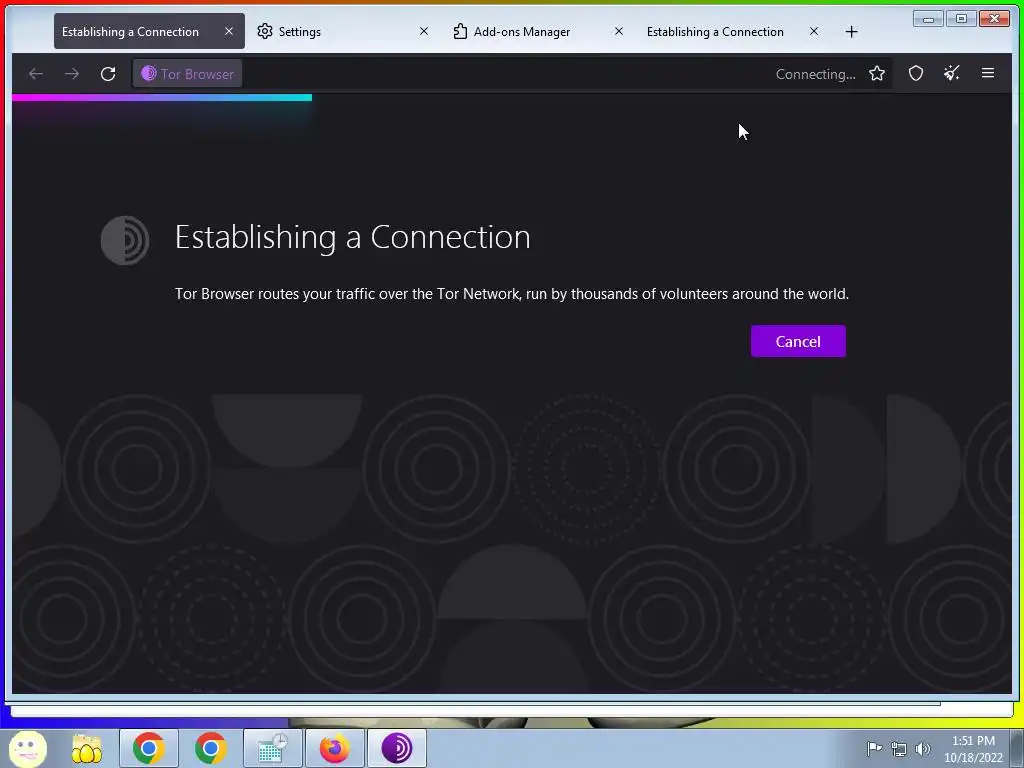Viewport: 1024px width, 768px height.
Task: Select the first Establishing a Connection tab
Action: coord(149,31)
